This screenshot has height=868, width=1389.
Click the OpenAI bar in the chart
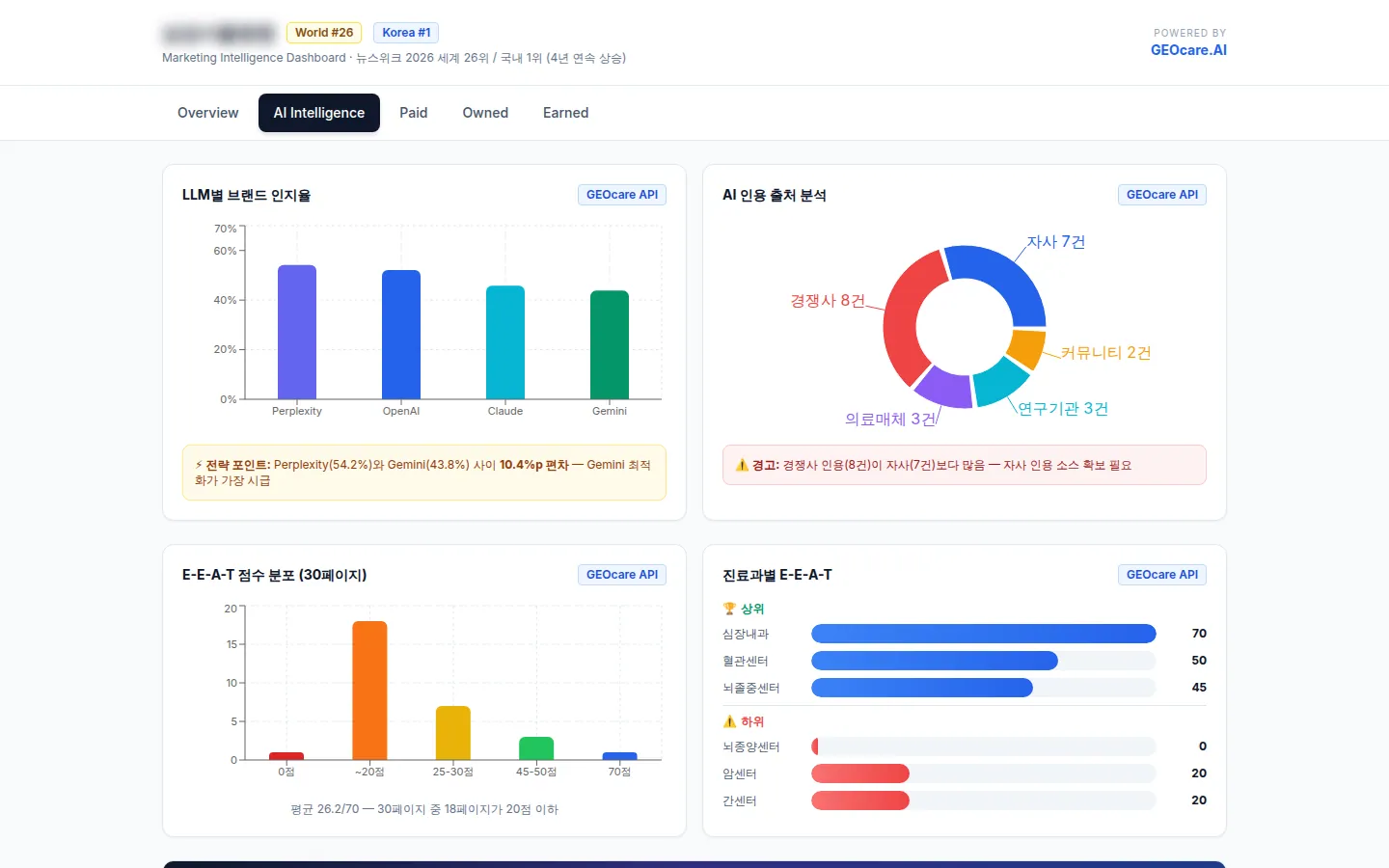click(401, 335)
